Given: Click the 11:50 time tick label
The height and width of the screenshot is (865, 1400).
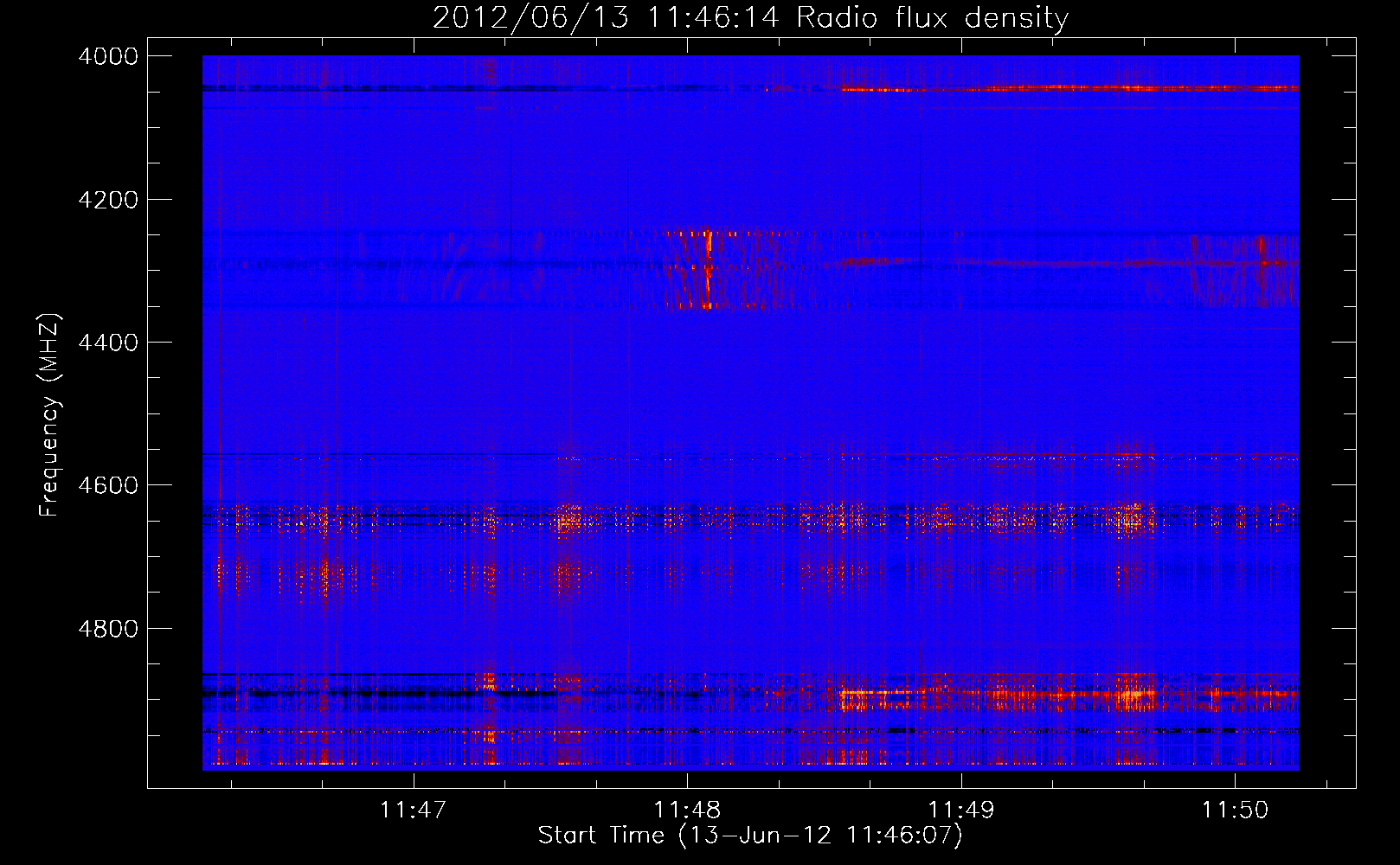Looking at the screenshot, I should [x=1235, y=810].
